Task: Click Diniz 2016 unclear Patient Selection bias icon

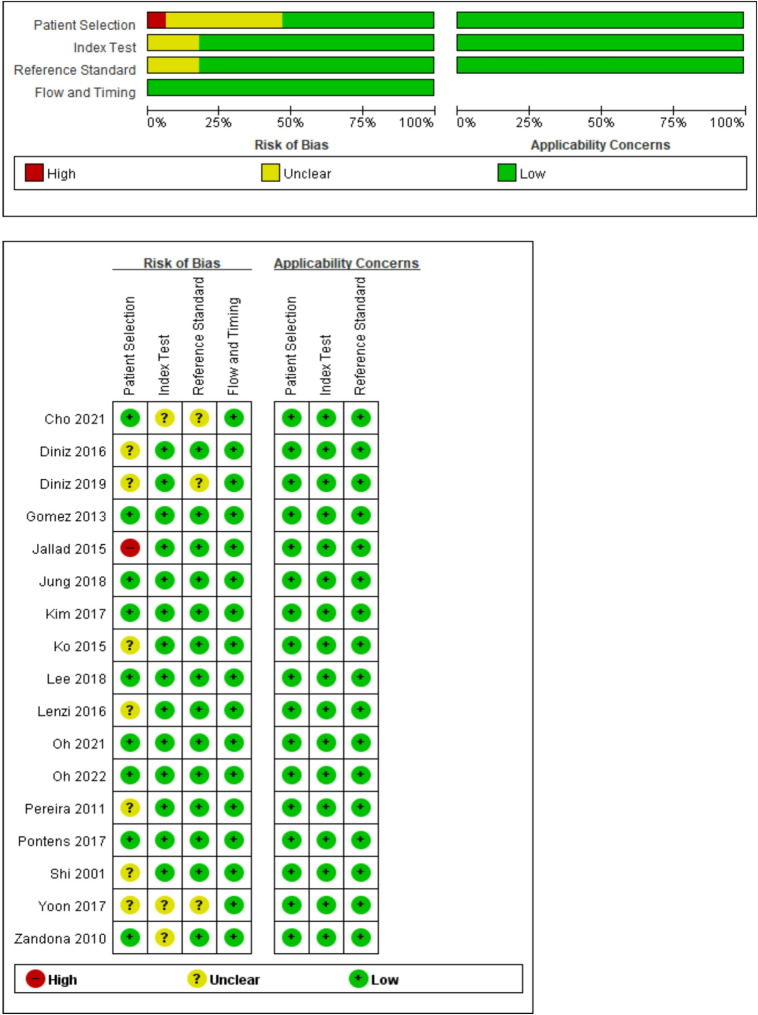Action: click(x=130, y=450)
